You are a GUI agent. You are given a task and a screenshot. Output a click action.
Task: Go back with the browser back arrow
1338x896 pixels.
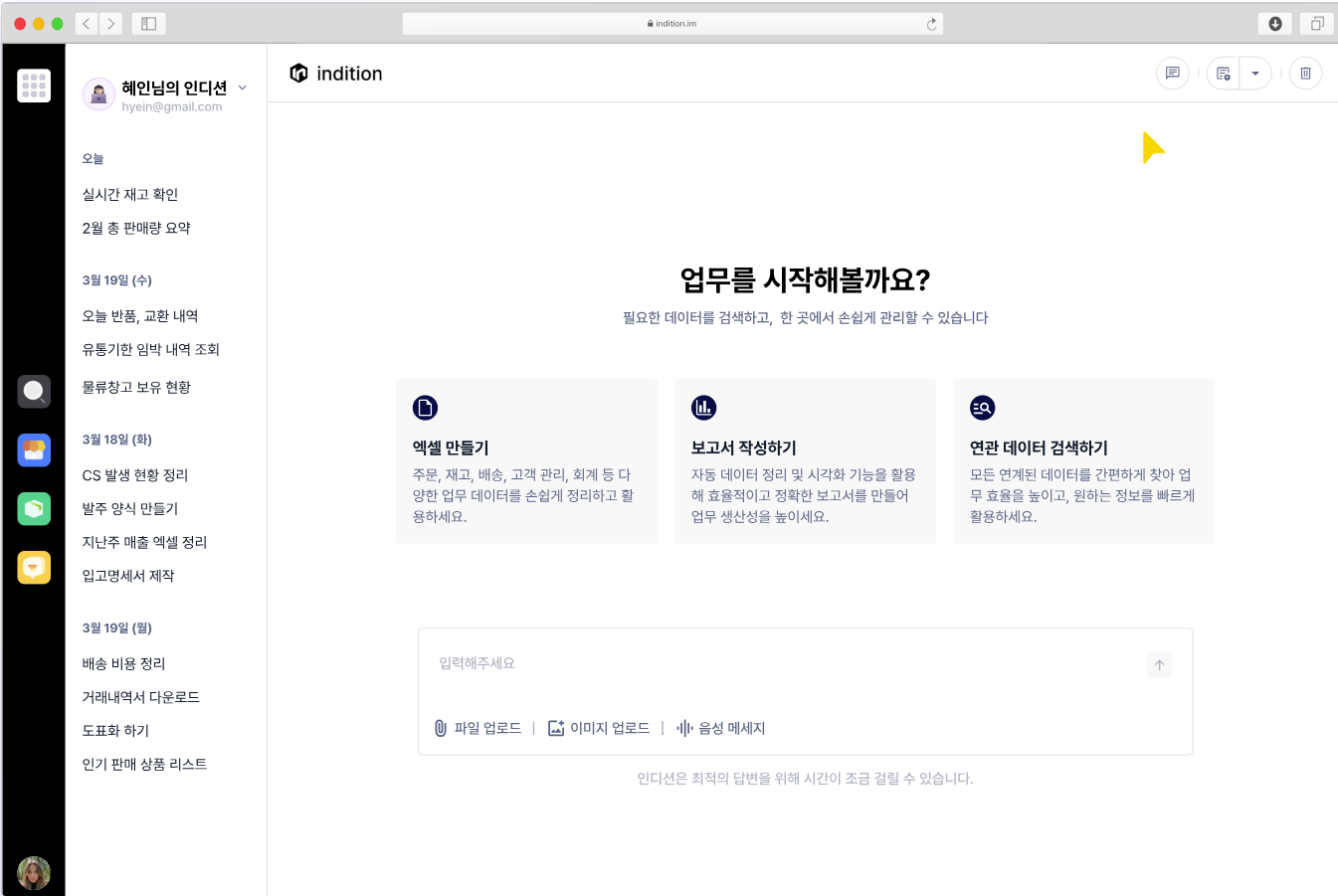point(87,24)
